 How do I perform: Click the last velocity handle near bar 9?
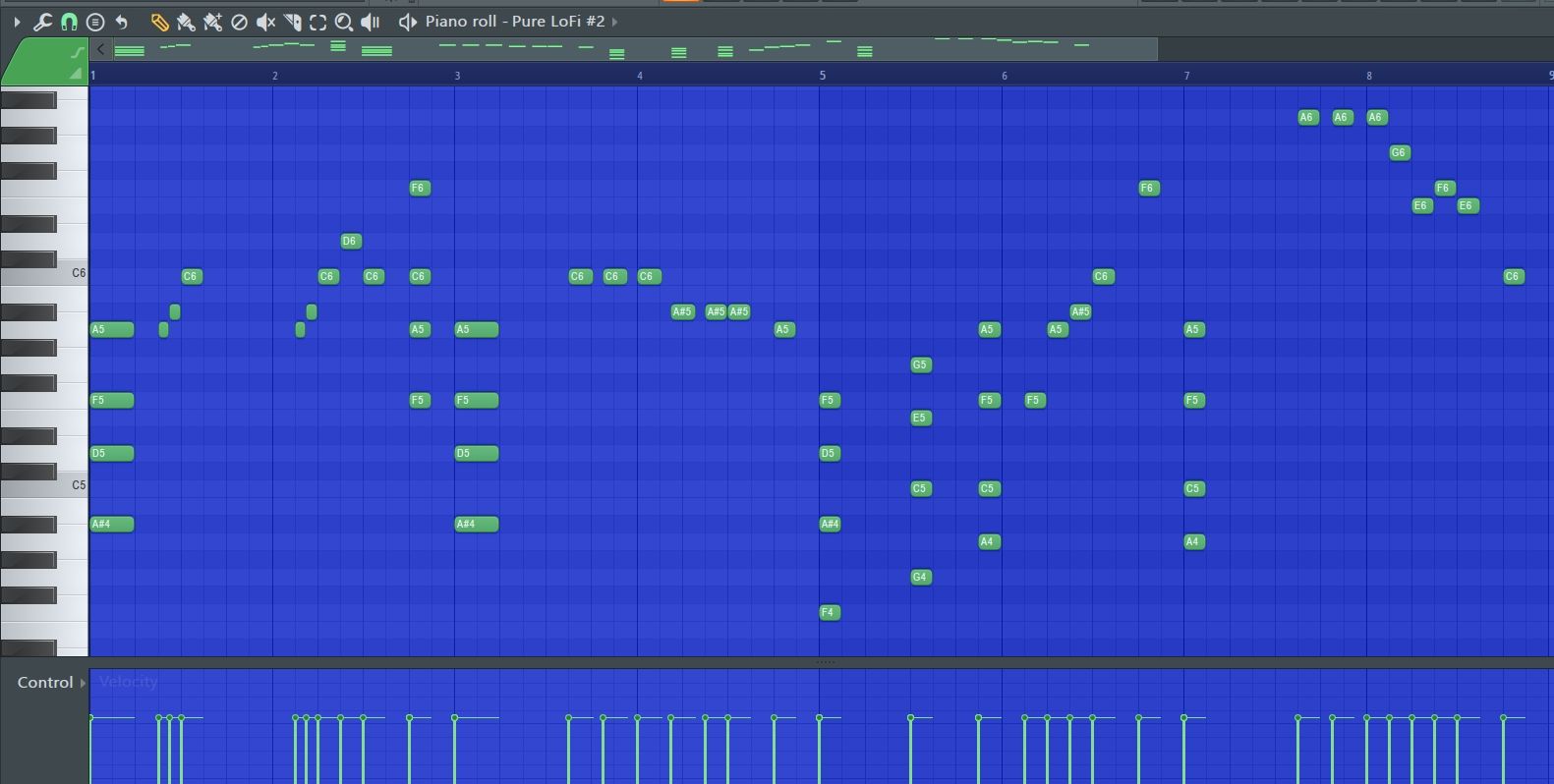click(x=1504, y=718)
